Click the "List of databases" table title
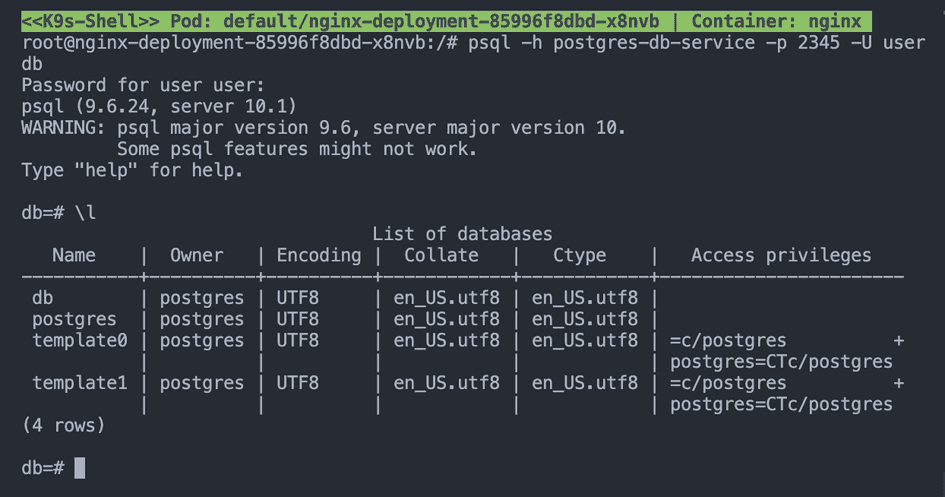The height and width of the screenshot is (497, 945). [462, 234]
